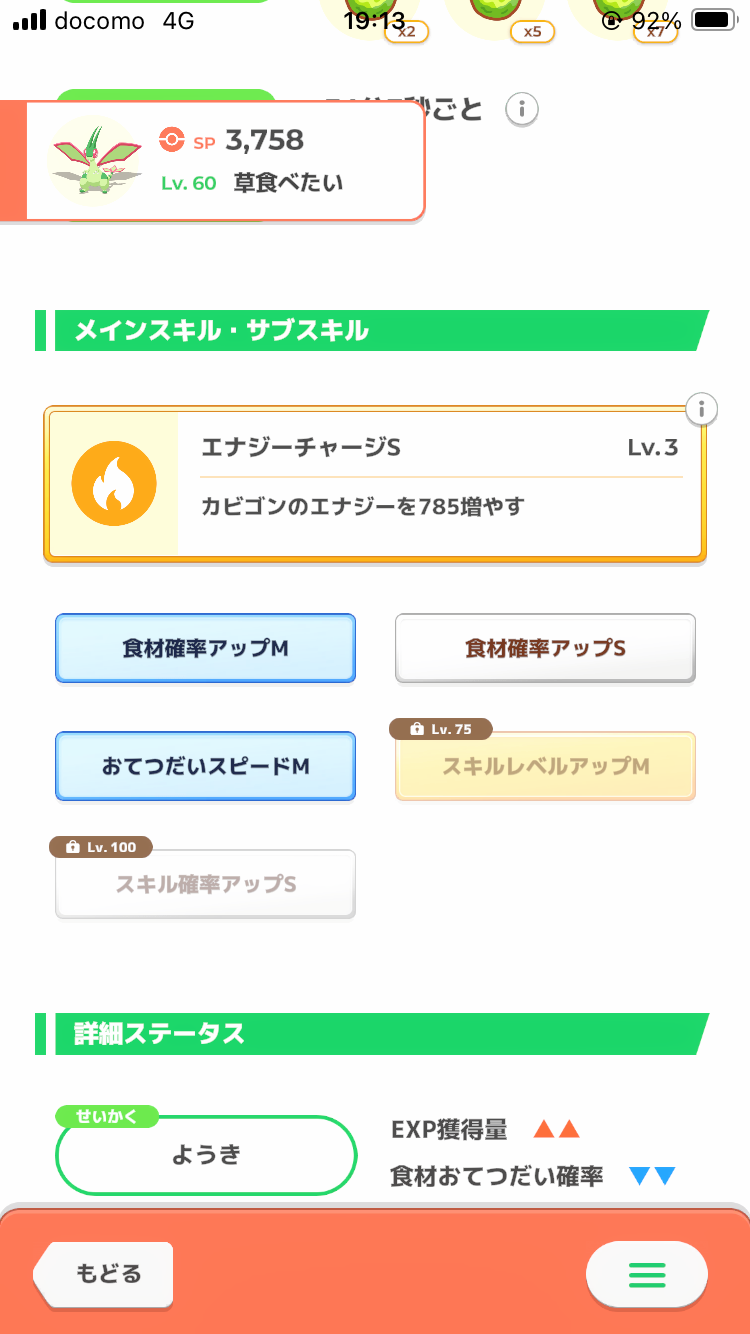Tap the battery indicator in the status bar
This screenshot has height=1334, width=750.
(x=712, y=20)
